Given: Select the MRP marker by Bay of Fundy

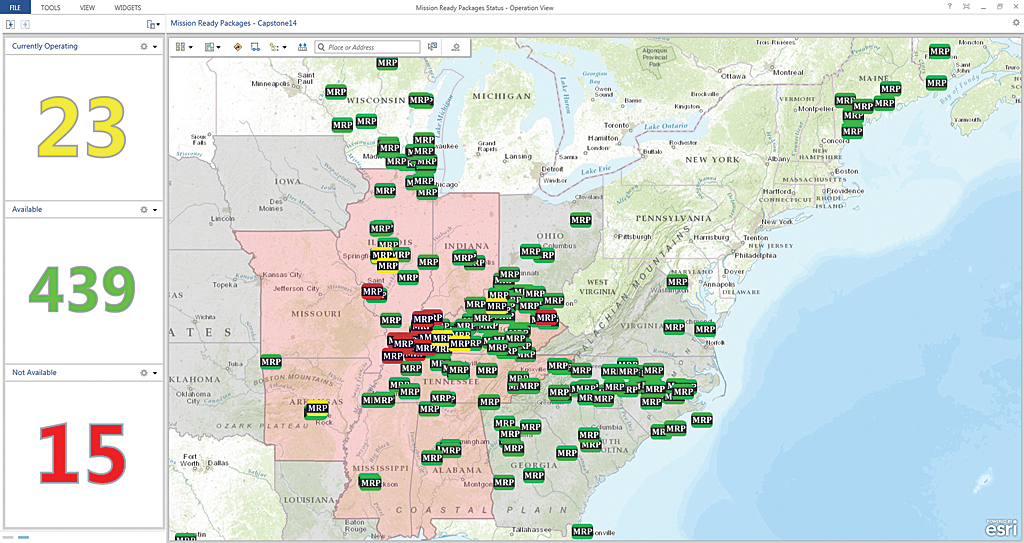Looking at the screenshot, I should coord(936,83).
